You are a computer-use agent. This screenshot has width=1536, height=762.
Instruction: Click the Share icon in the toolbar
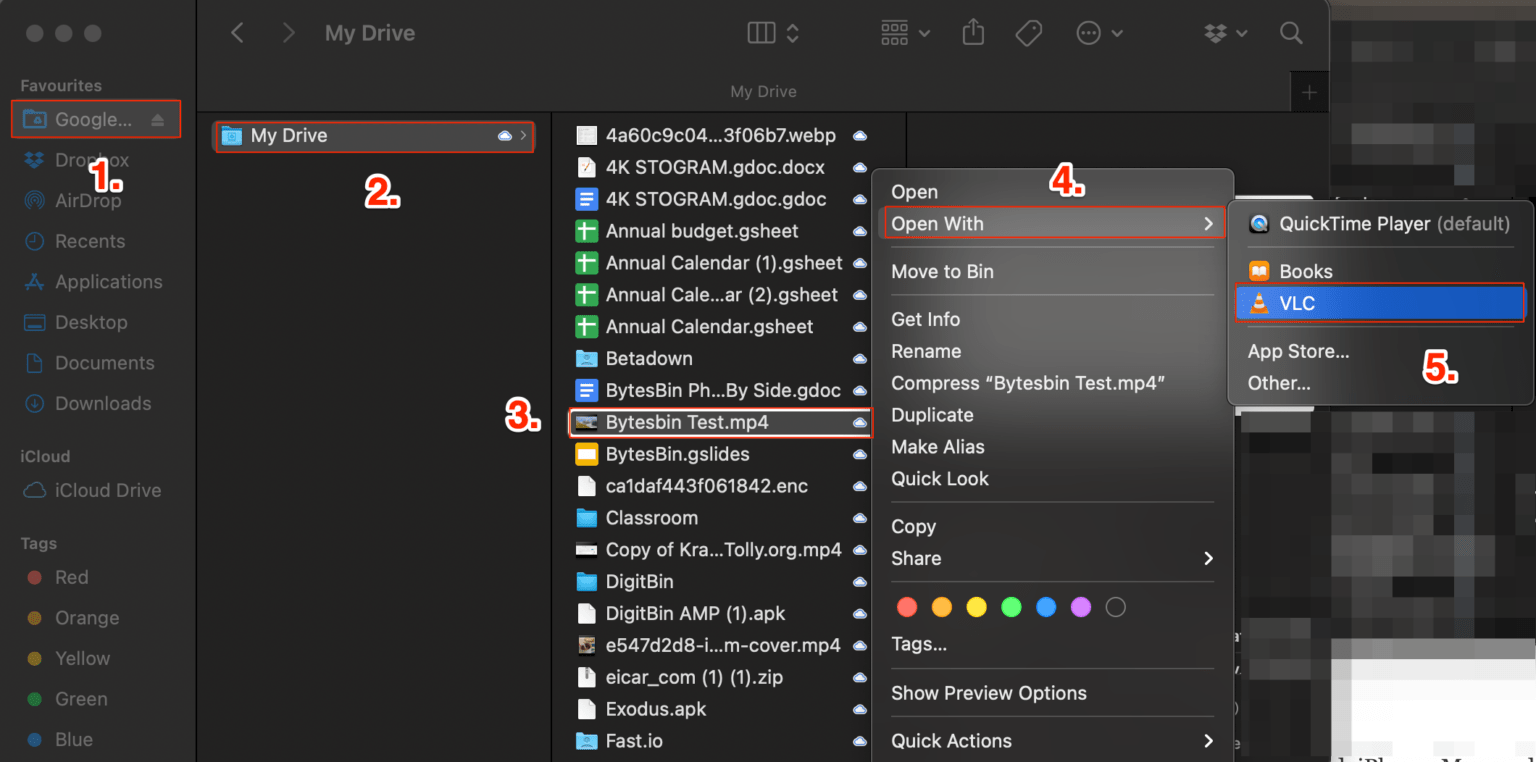[x=972, y=33]
